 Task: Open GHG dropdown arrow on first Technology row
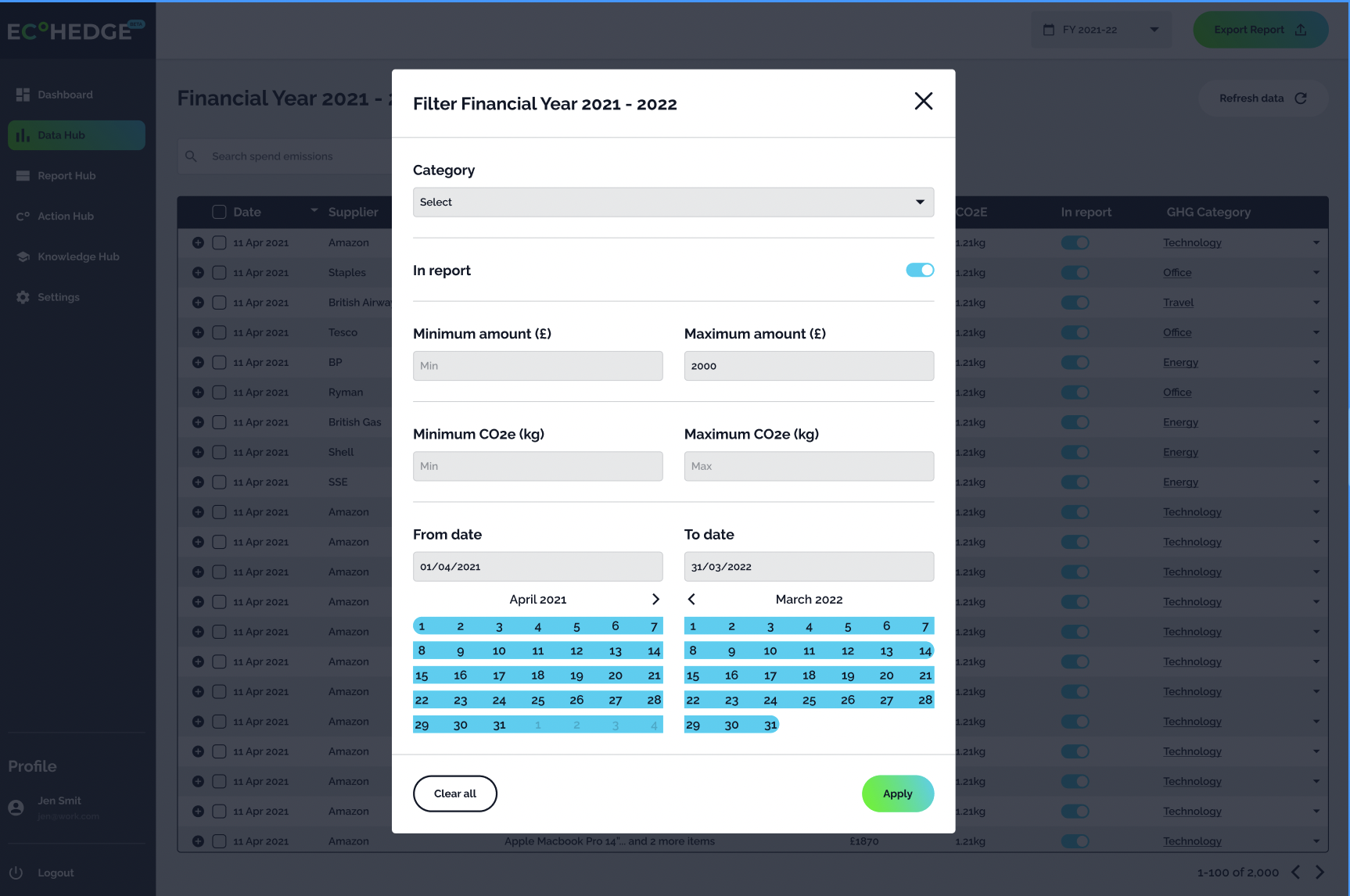coord(1316,243)
